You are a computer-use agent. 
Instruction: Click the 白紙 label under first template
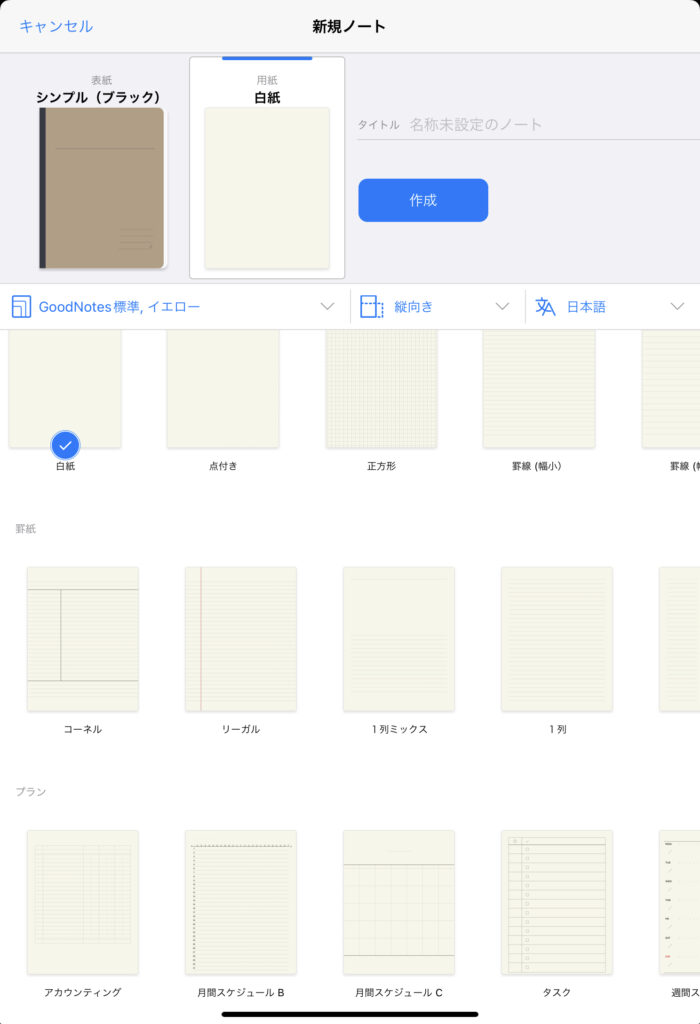[x=65, y=466]
